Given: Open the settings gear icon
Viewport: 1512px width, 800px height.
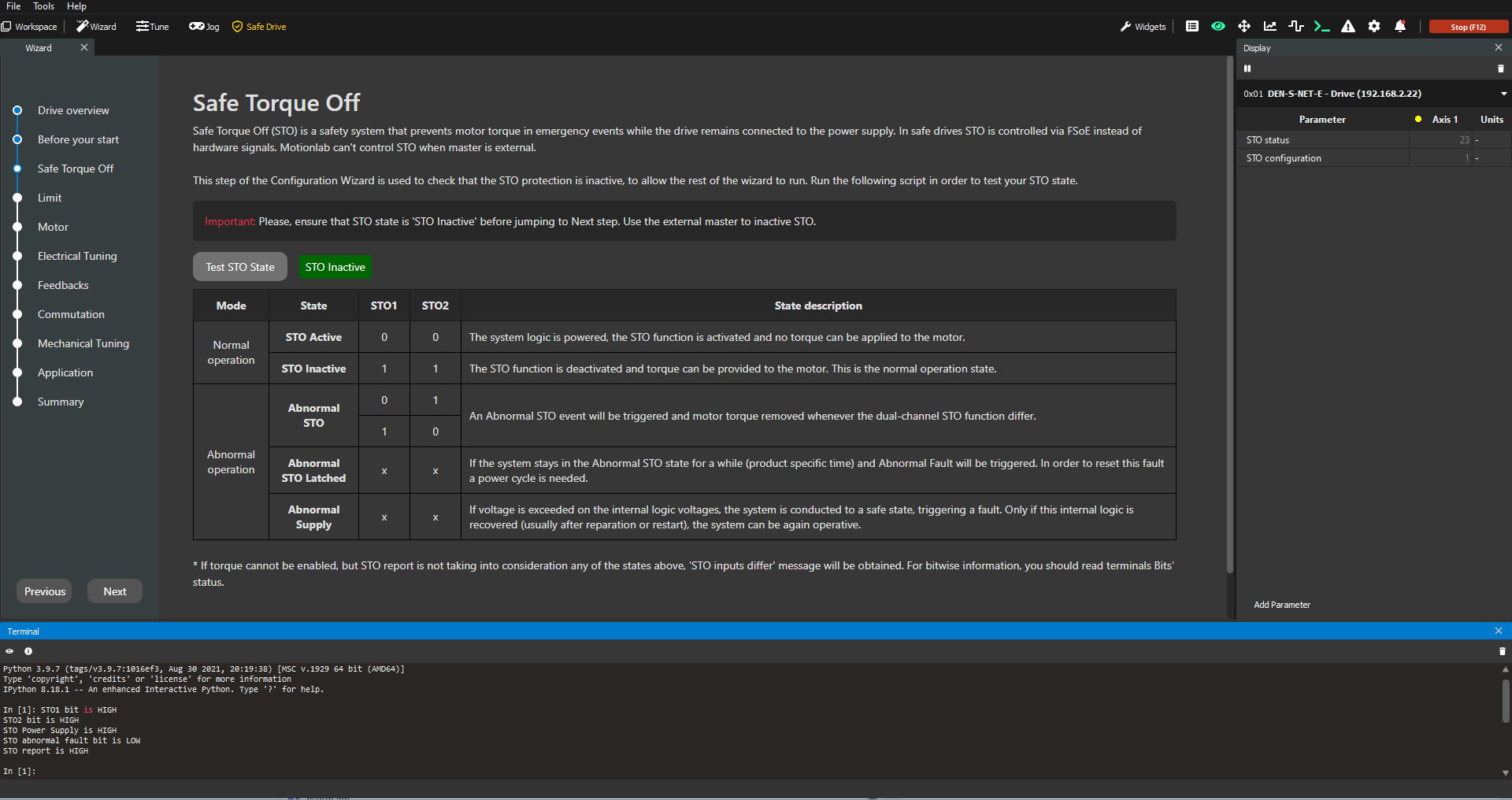Looking at the screenshot, I should pos(1374,27).
